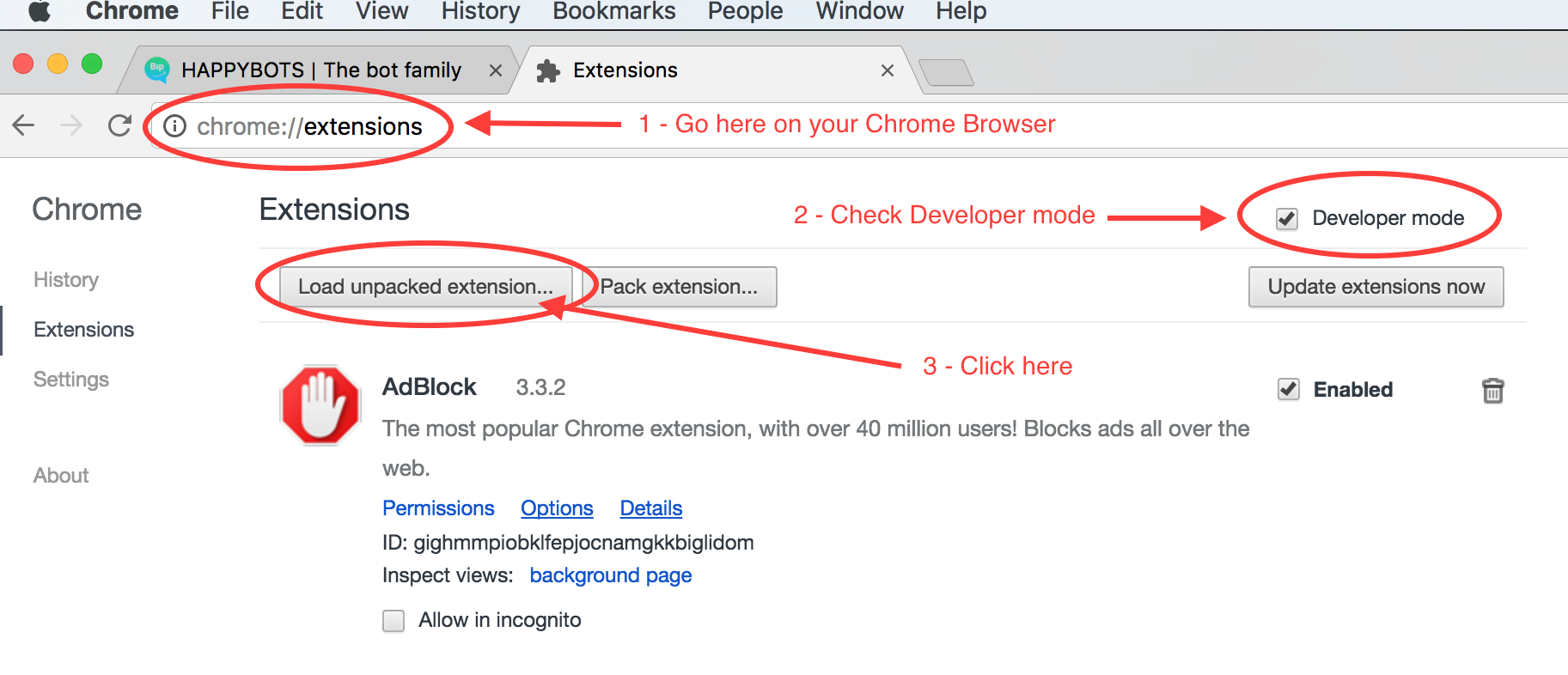Open the File menu
The image size is (1568, 675).
230,11
